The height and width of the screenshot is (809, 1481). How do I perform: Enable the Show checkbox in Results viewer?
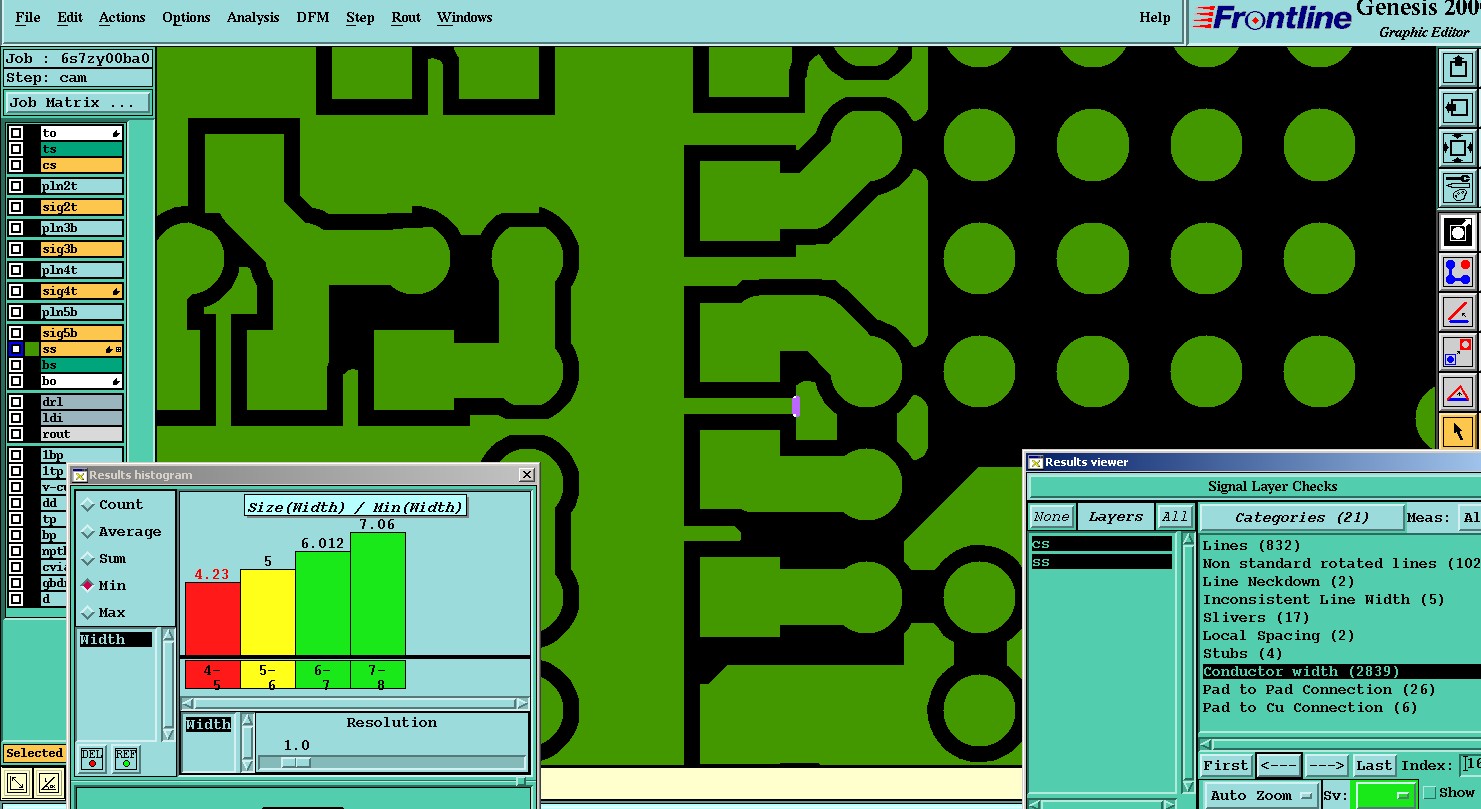(x=1429, y=793)
